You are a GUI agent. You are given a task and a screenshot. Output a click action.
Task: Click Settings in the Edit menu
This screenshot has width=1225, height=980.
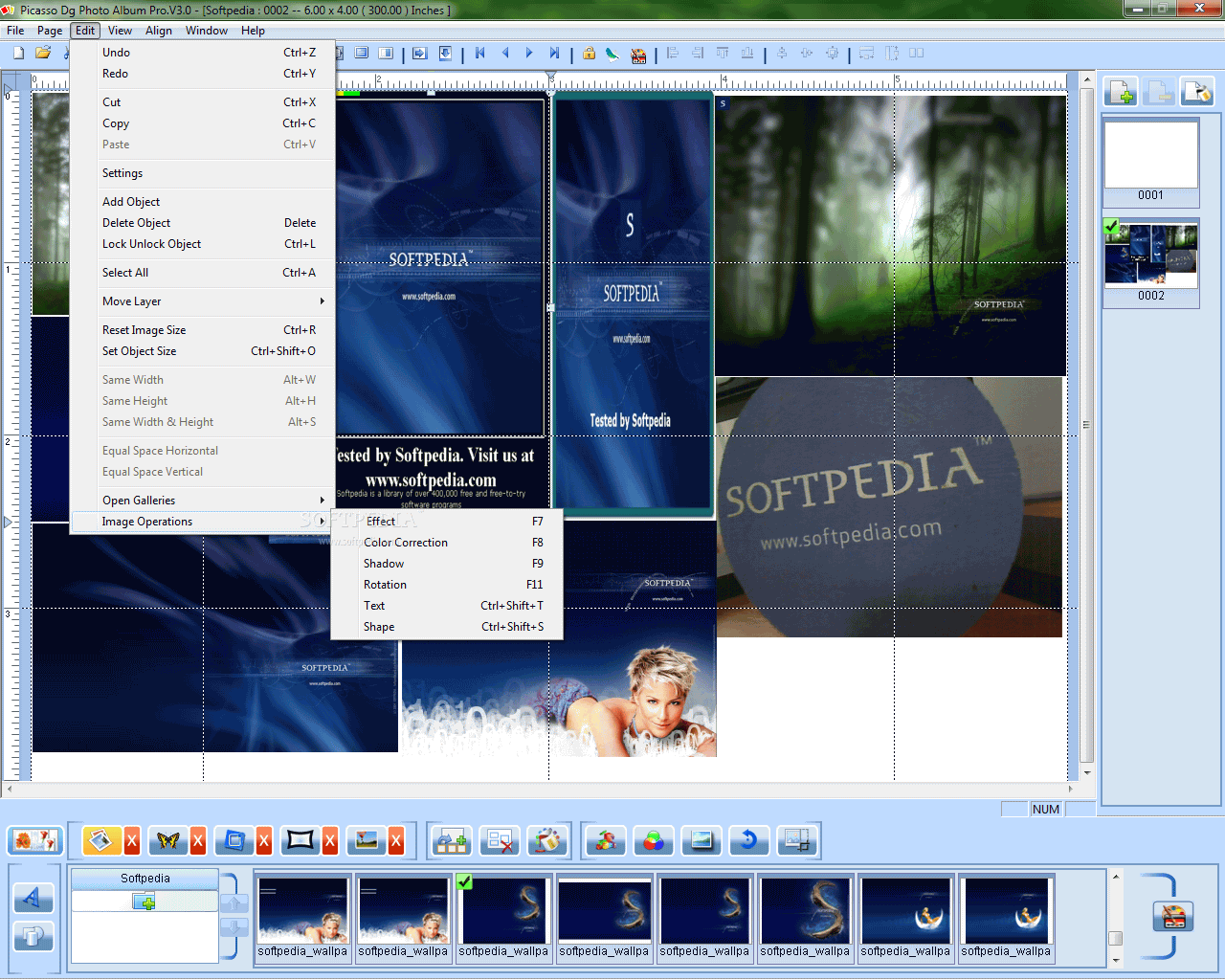coord(203,173)
